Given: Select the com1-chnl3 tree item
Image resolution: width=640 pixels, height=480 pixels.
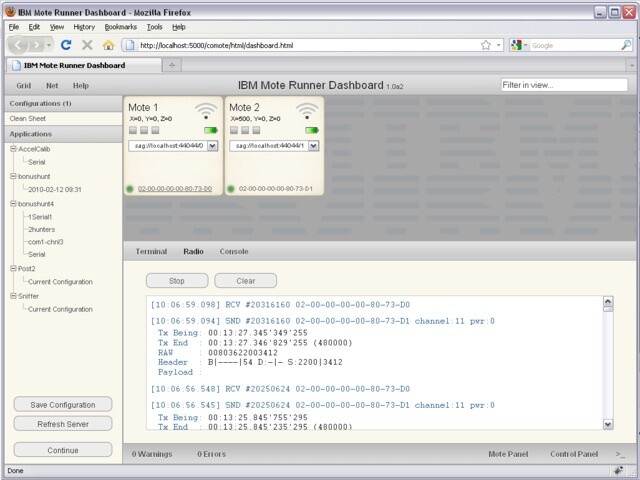Looking at the screenshot, I should tap(45, 242).
